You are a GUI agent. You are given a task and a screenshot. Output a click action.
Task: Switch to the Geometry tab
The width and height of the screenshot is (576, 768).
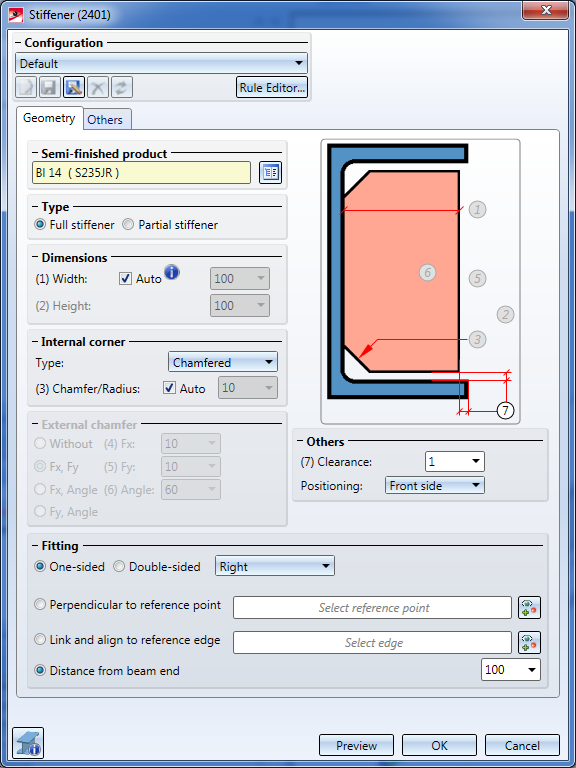(x=49, y=118)
